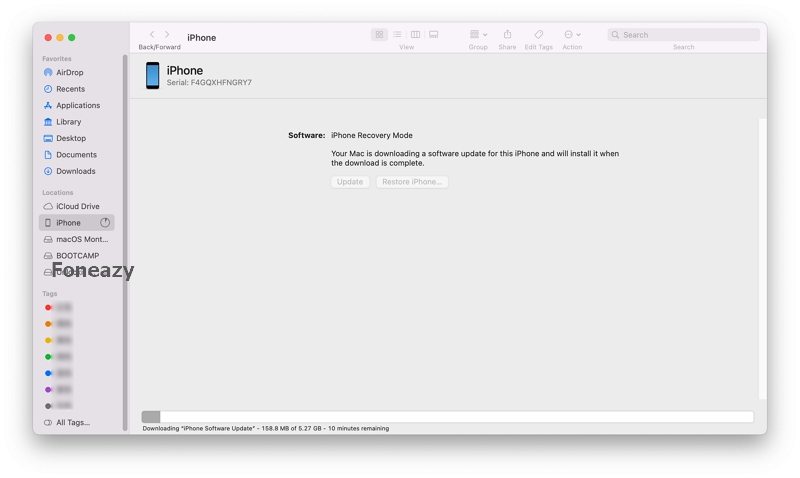
Task: Select iPhone in the sidebar
Action: (77, 222)
